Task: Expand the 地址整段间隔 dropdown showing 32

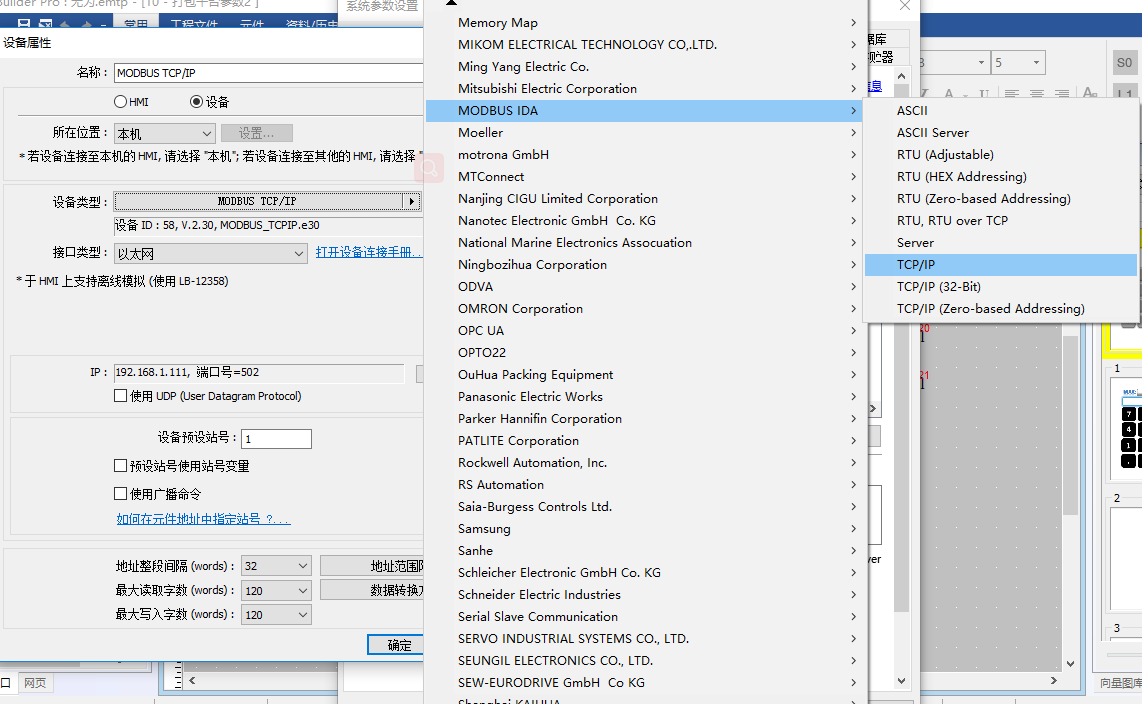Action: 276,566
